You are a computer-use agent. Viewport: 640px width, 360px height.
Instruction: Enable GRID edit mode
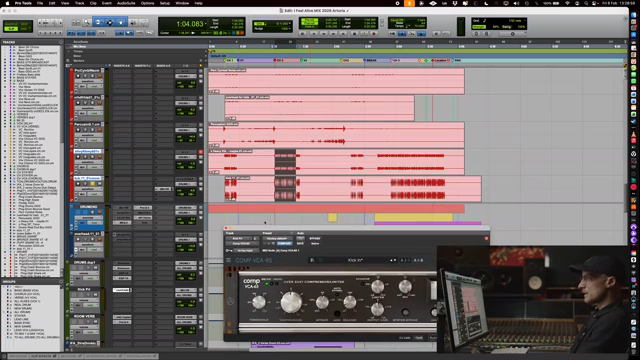click(24, 29)
